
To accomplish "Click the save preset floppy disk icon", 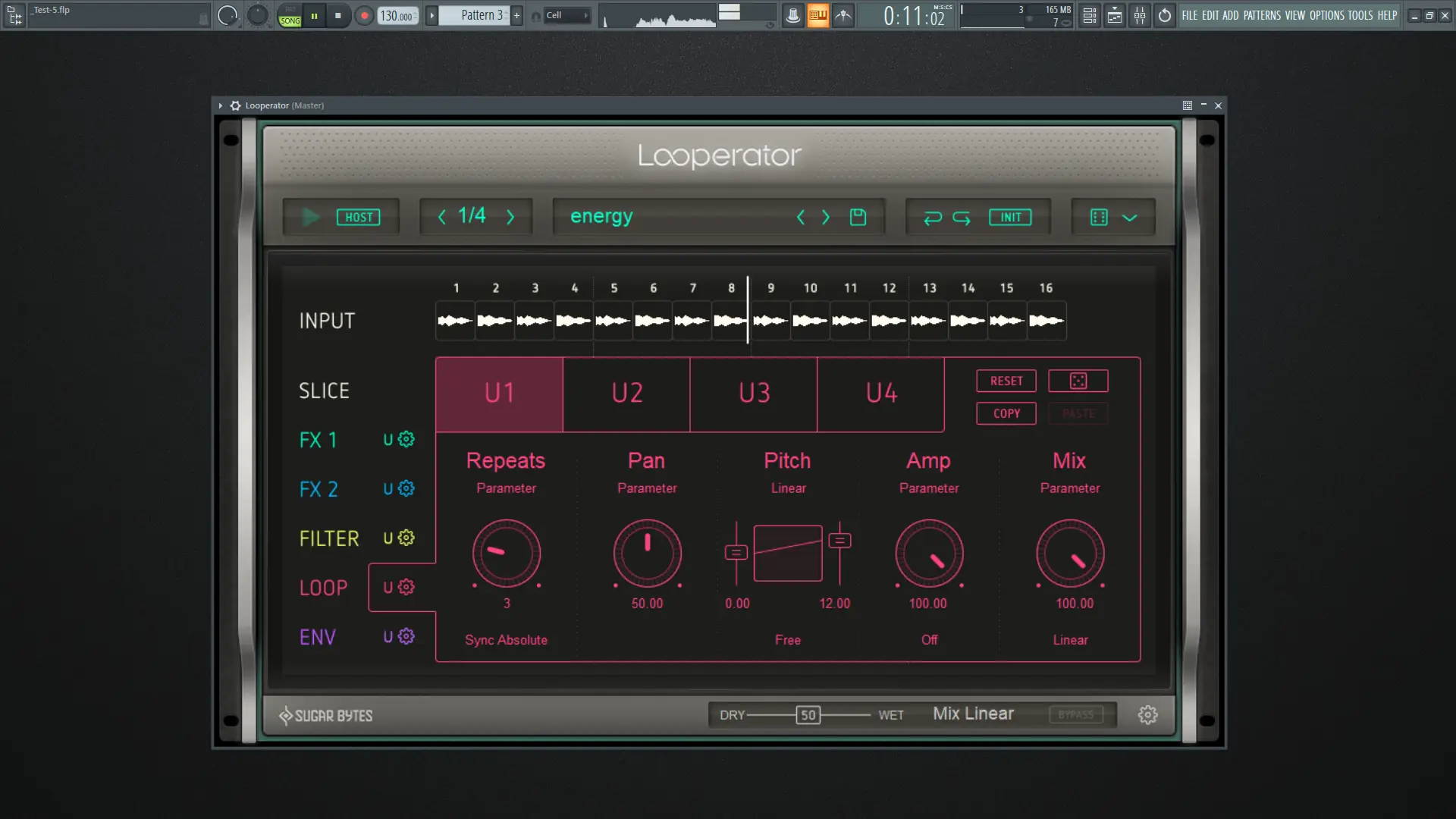I will (858, 217).
